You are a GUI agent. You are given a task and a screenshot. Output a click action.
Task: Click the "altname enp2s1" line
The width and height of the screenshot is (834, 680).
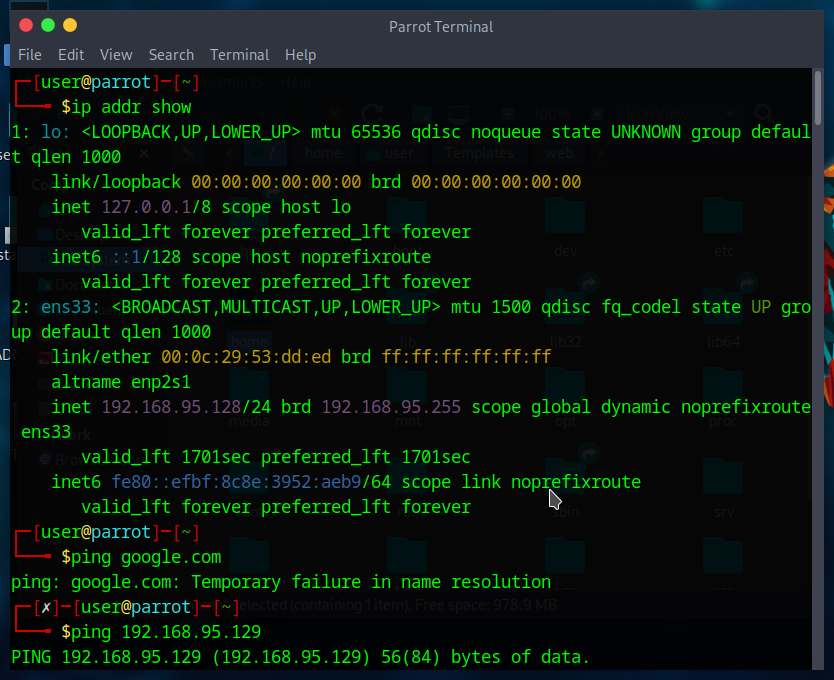click(x=121, y=382)
